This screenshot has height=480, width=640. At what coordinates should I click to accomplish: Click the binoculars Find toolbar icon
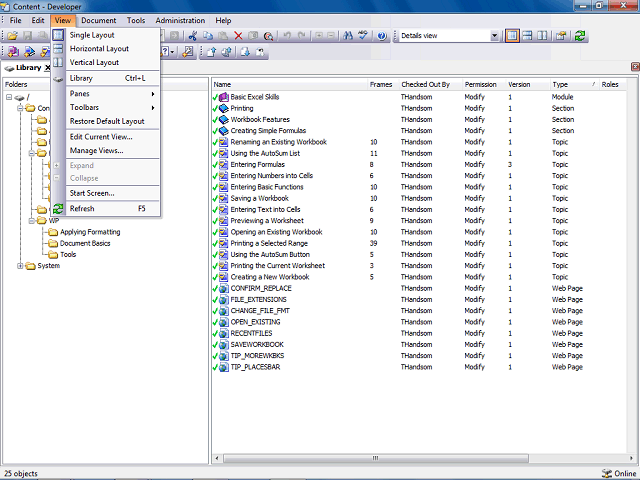coord(348,36)
